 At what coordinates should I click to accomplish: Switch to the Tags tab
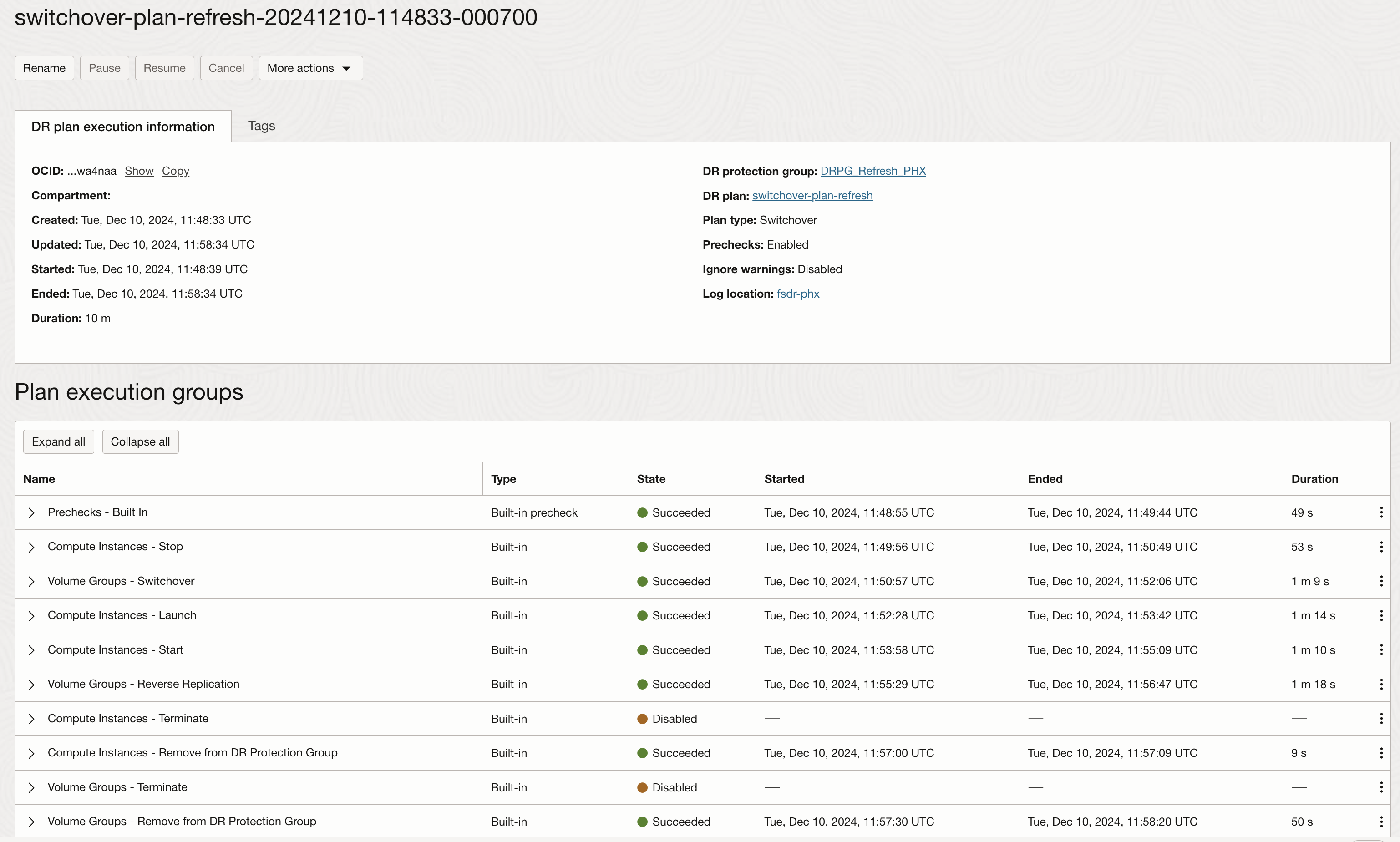pyautogui.click(x=261, y=126)
